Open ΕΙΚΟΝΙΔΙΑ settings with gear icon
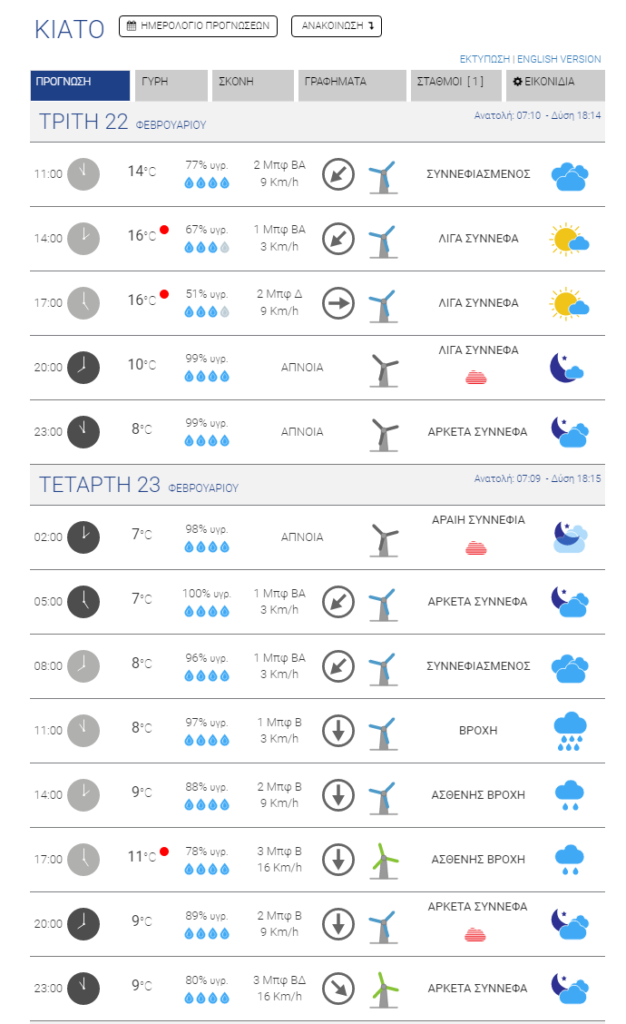Image resolution: width=626 pixels, height=1024 pixels. click(555, 86)
